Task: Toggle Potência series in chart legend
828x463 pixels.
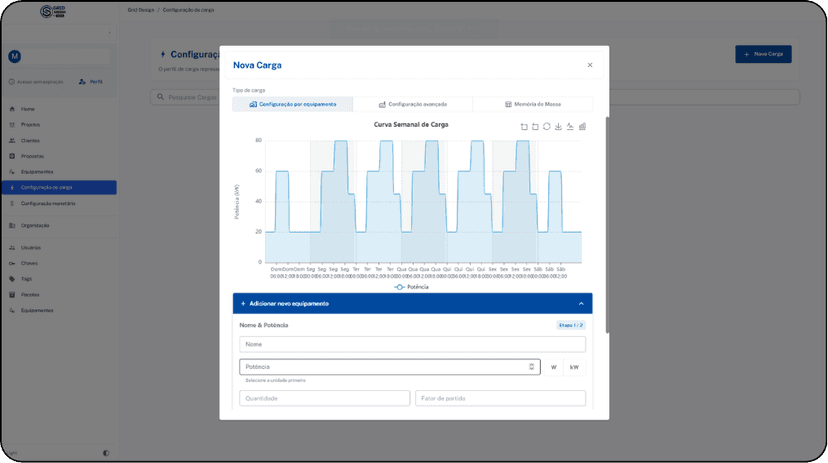Action: [x=411, y=287]
